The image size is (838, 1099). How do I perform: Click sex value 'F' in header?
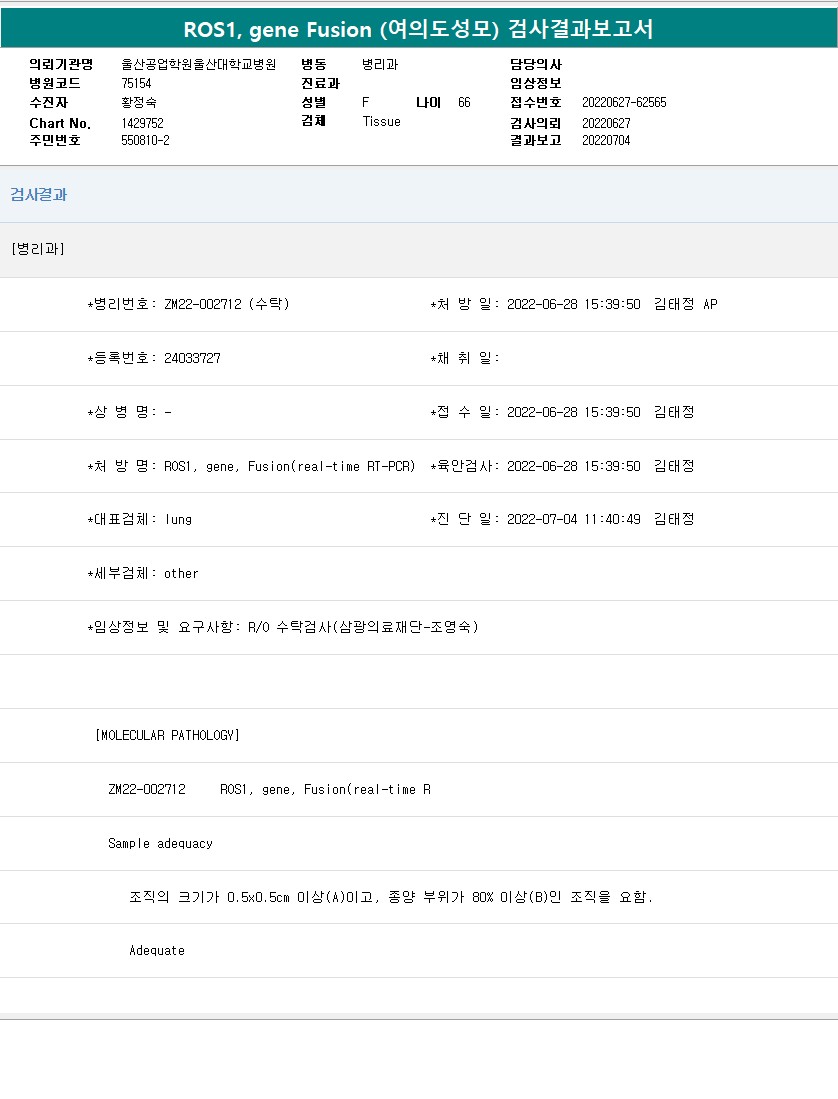pyautogui.click(x=365, y=102)
